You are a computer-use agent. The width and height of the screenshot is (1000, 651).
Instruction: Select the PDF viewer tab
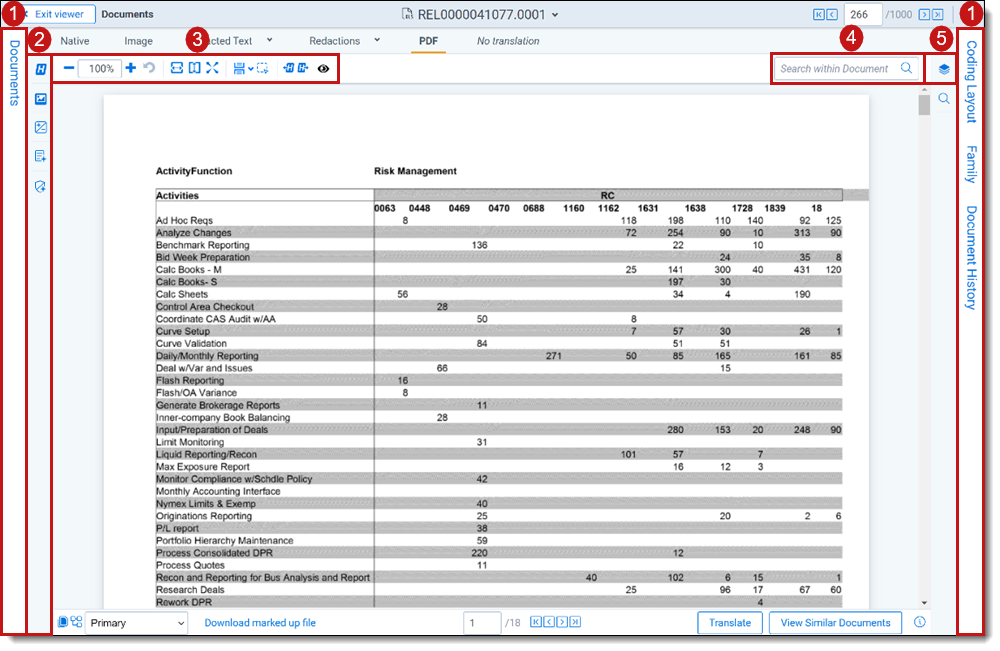pos(429,41)
